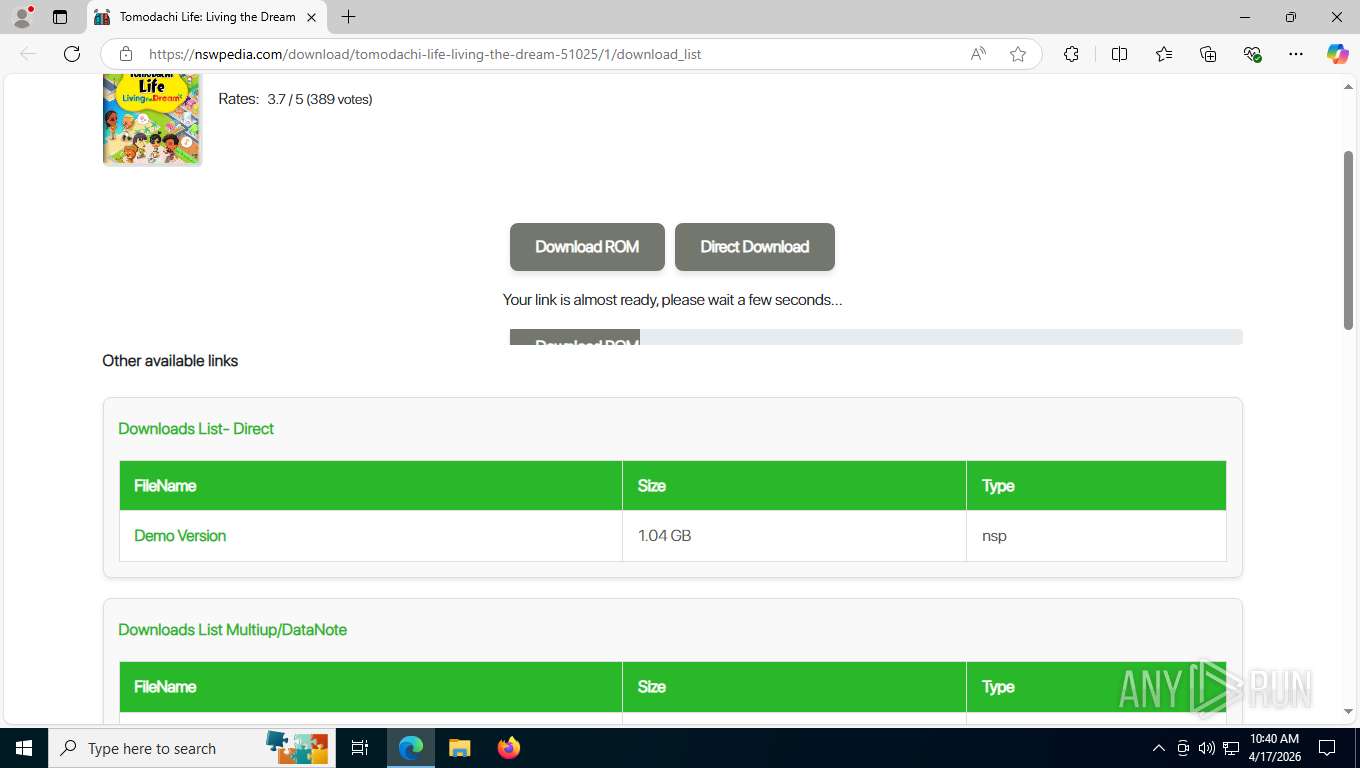Open the notification center
Screen dimensions: 1360x768
pos(1327,748)
